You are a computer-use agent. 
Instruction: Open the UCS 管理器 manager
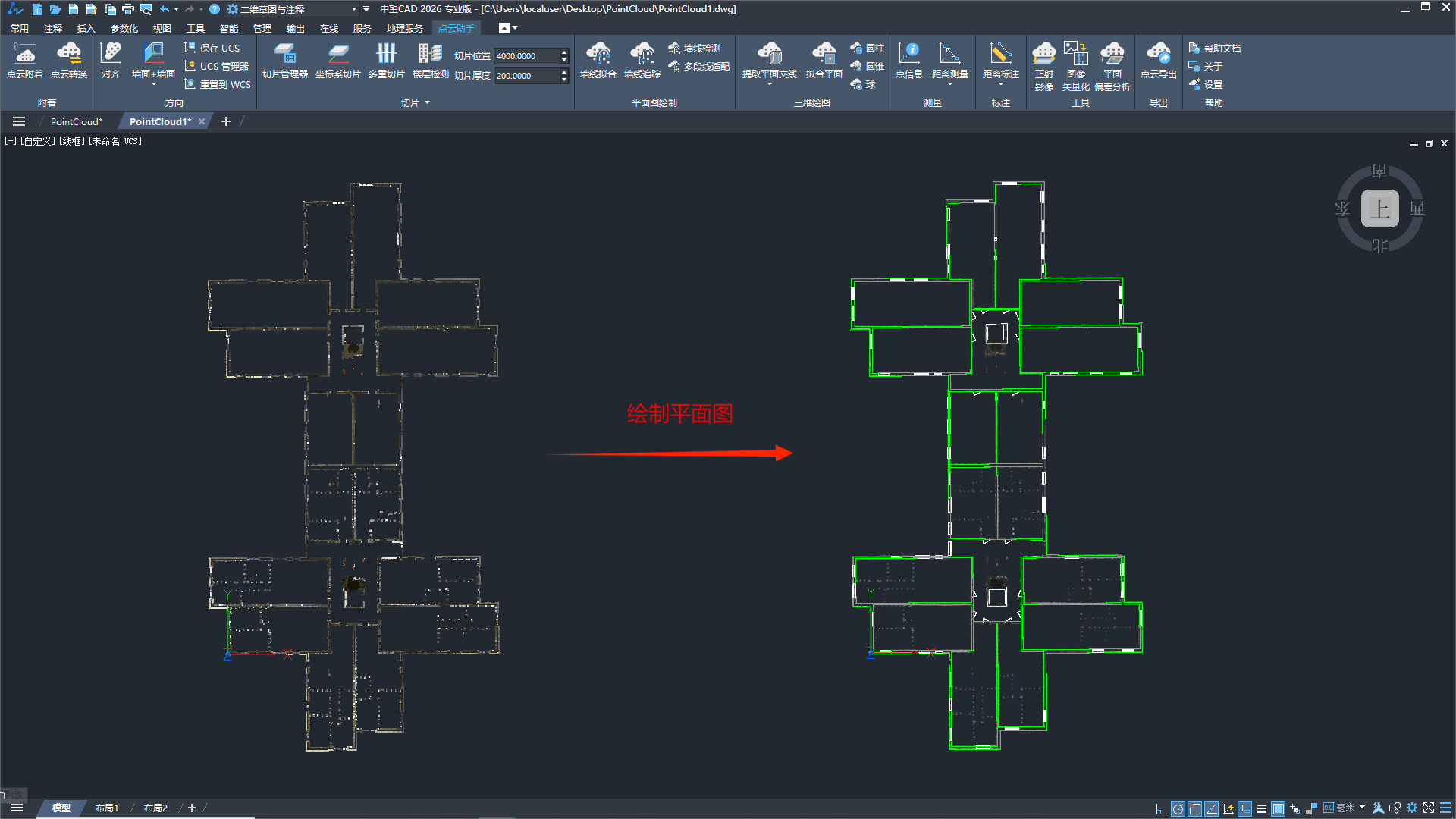pyautogui.click(x=217, y=67)
